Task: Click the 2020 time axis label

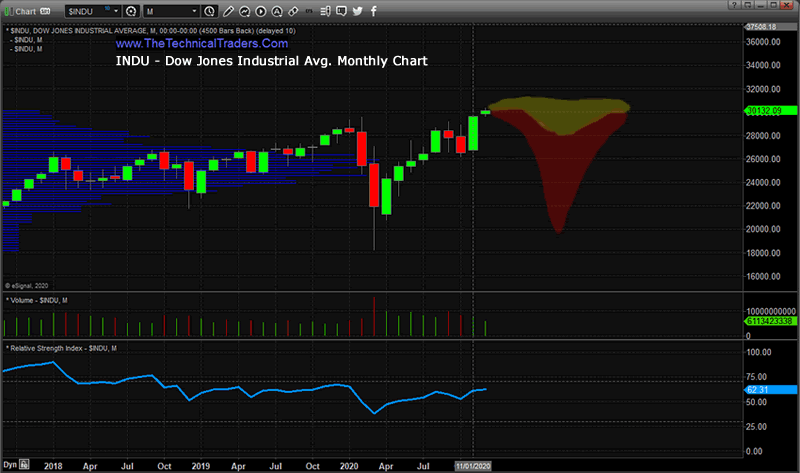Action: (x=349, y=466)
